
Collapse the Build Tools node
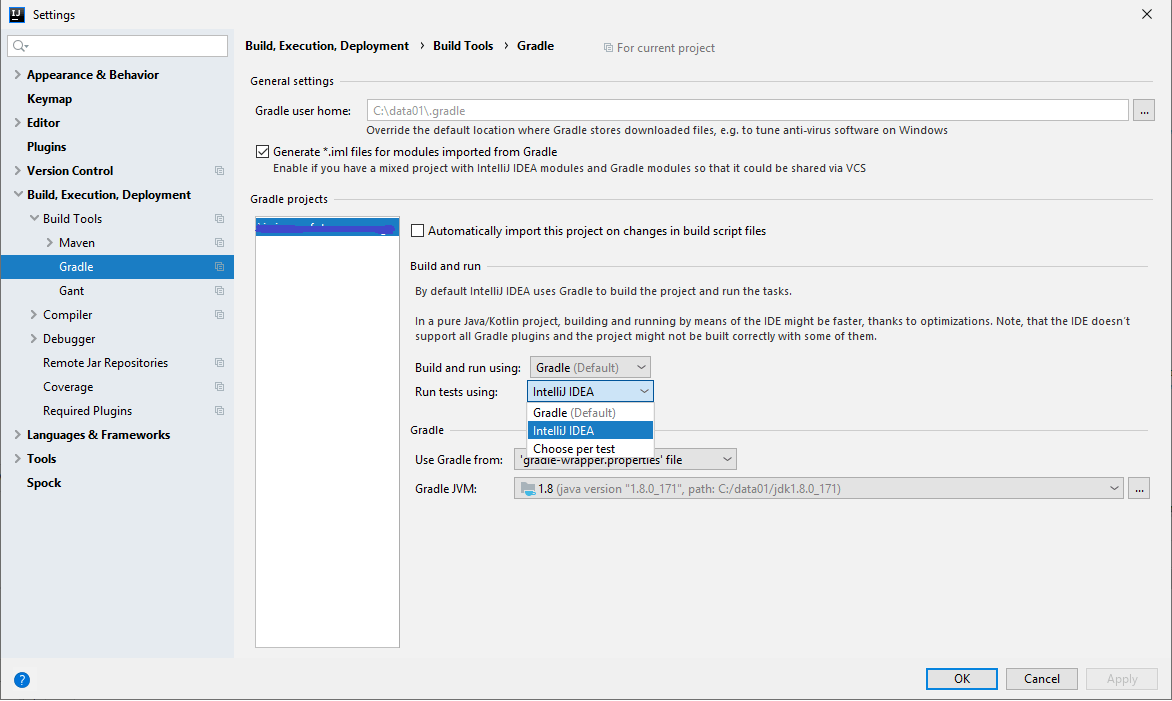point(34,218)
